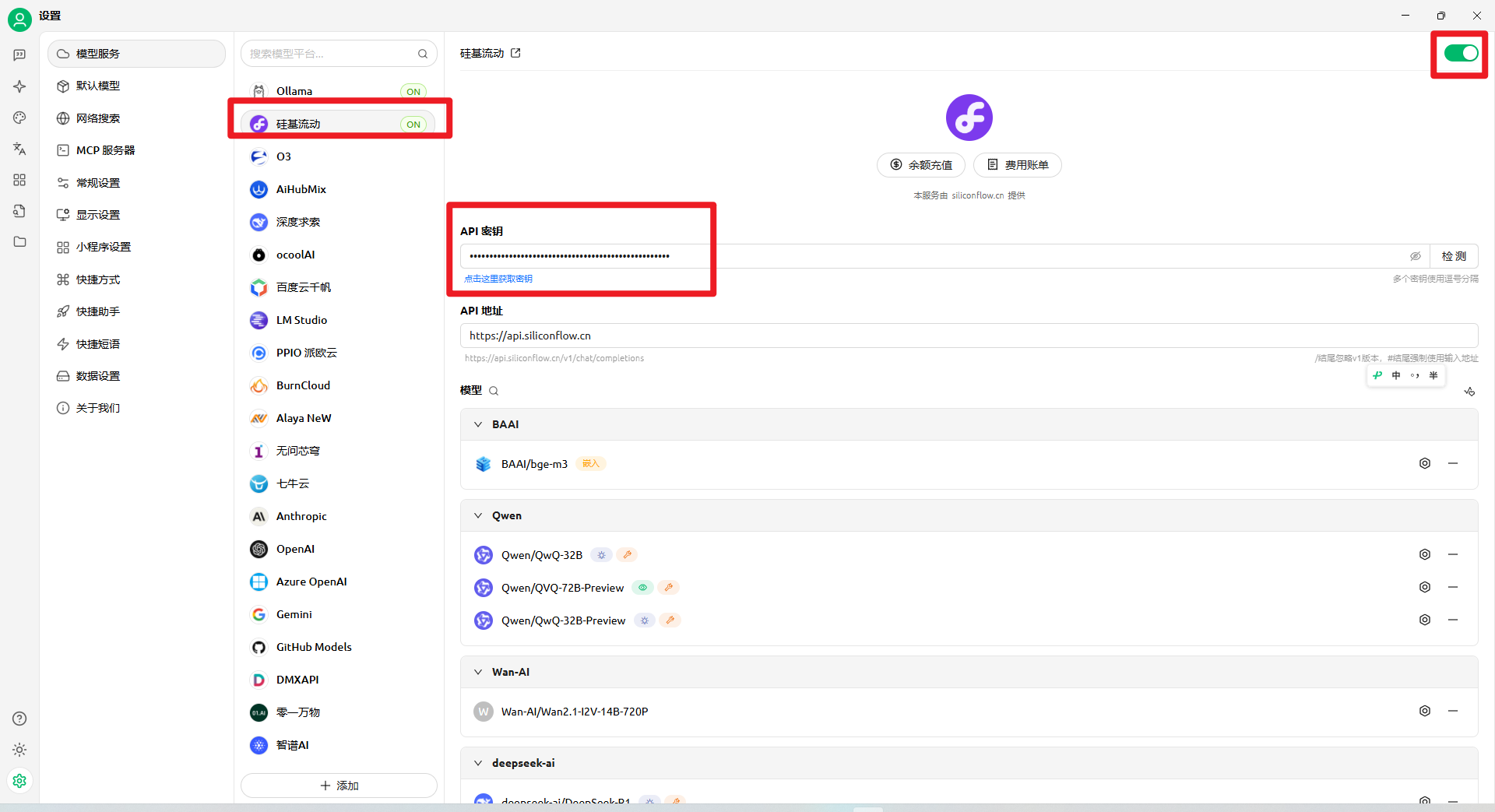Collapse the deepseek-ai model group
Screen dimensions: 1495x812
(x=478, y=763)
